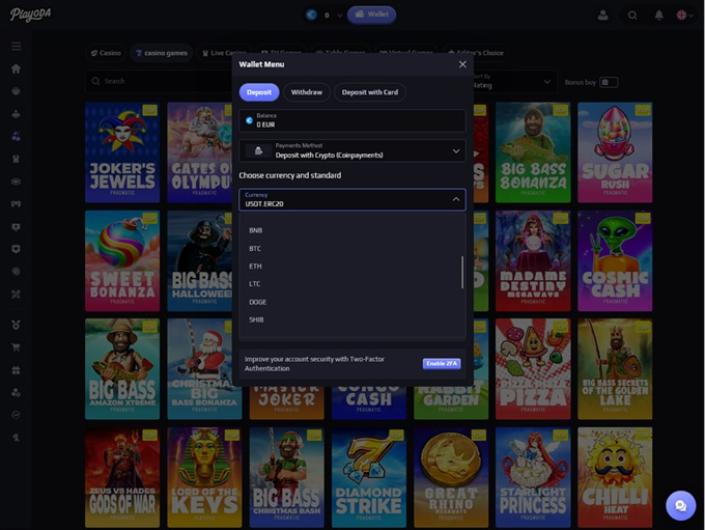This screenshot has width=705, height=530.
Task: Click the home icon in sidebar
Action: (16, 69)
